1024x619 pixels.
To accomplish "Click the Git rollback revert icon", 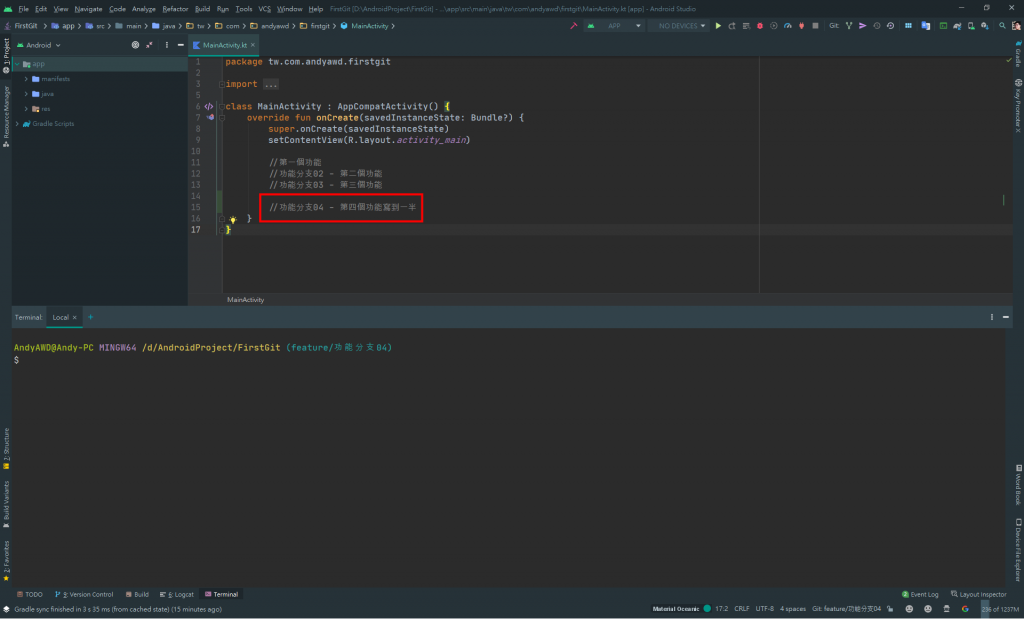I will (890, 26).
